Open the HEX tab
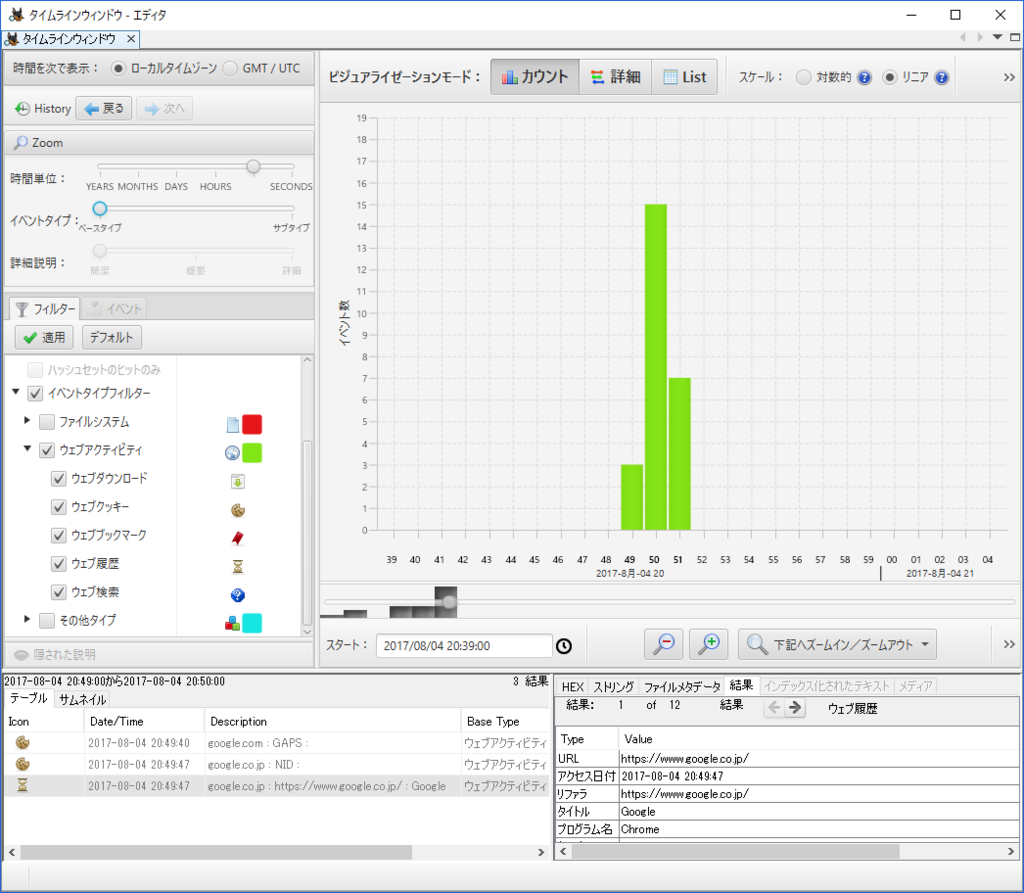Screen dimensions: 1024x893 573,687
